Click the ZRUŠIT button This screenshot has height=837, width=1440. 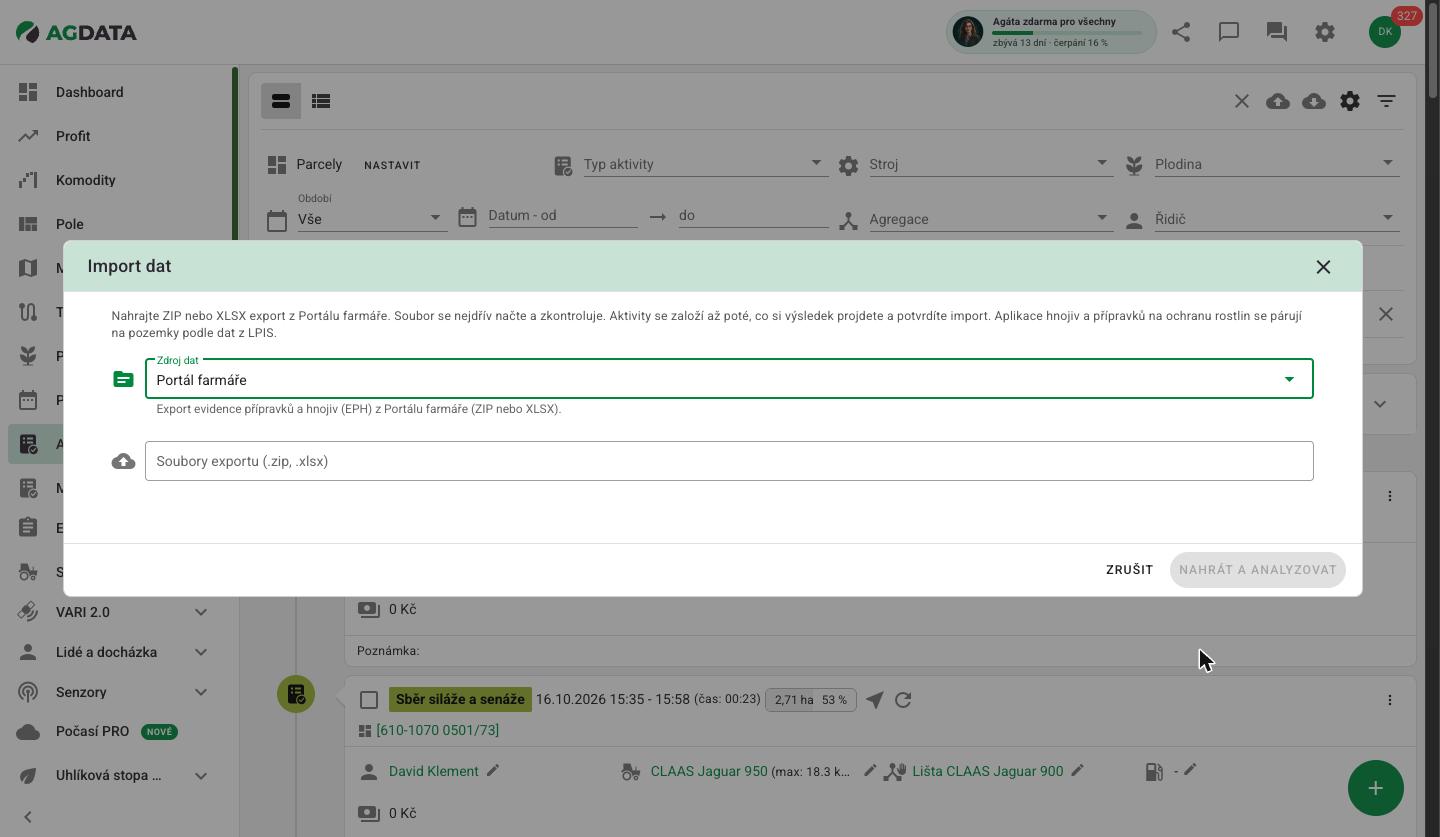(1130, 570)
